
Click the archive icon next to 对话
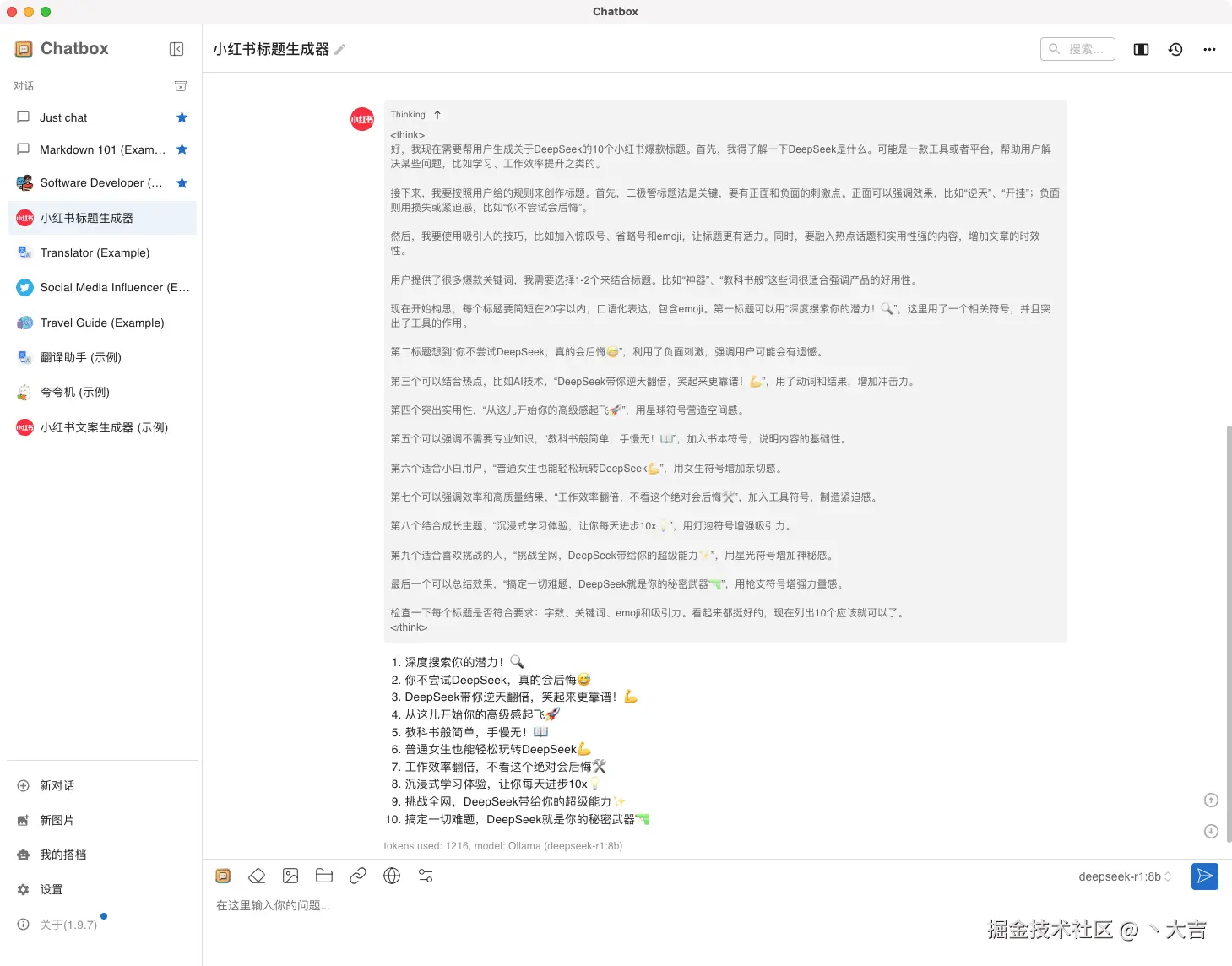coord(180,86)
